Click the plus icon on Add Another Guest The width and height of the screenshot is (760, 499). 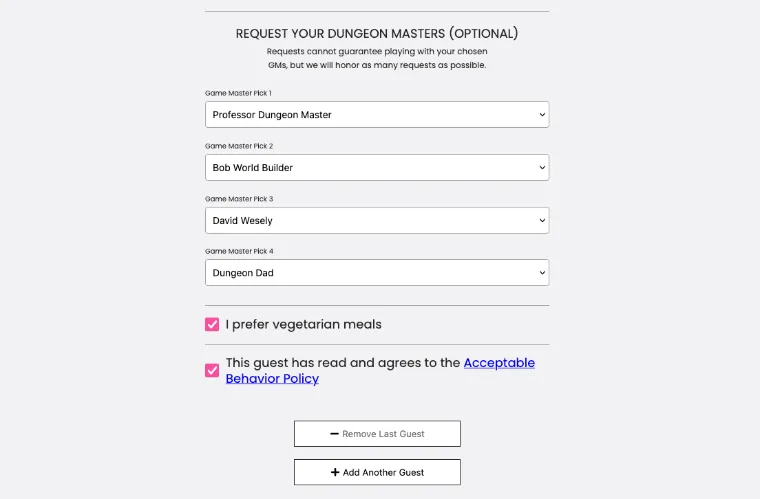(335, 472)
